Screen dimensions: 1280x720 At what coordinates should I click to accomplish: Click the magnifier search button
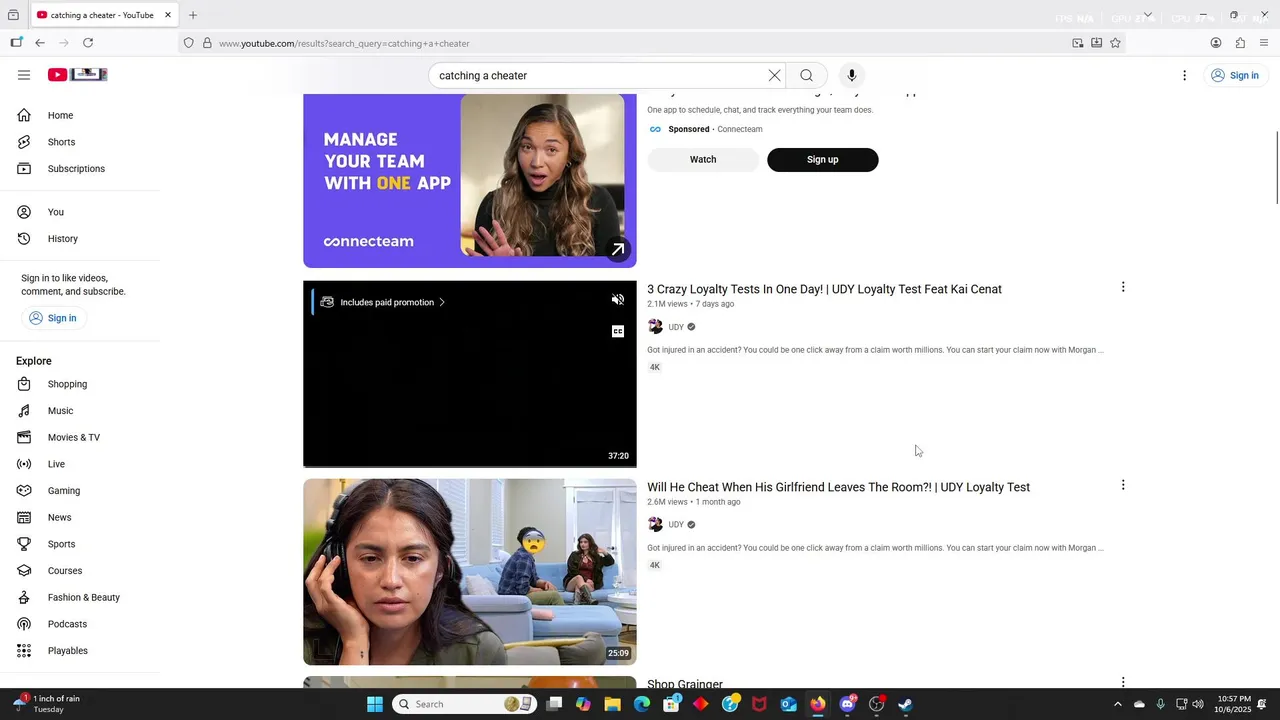coord(806,75)
